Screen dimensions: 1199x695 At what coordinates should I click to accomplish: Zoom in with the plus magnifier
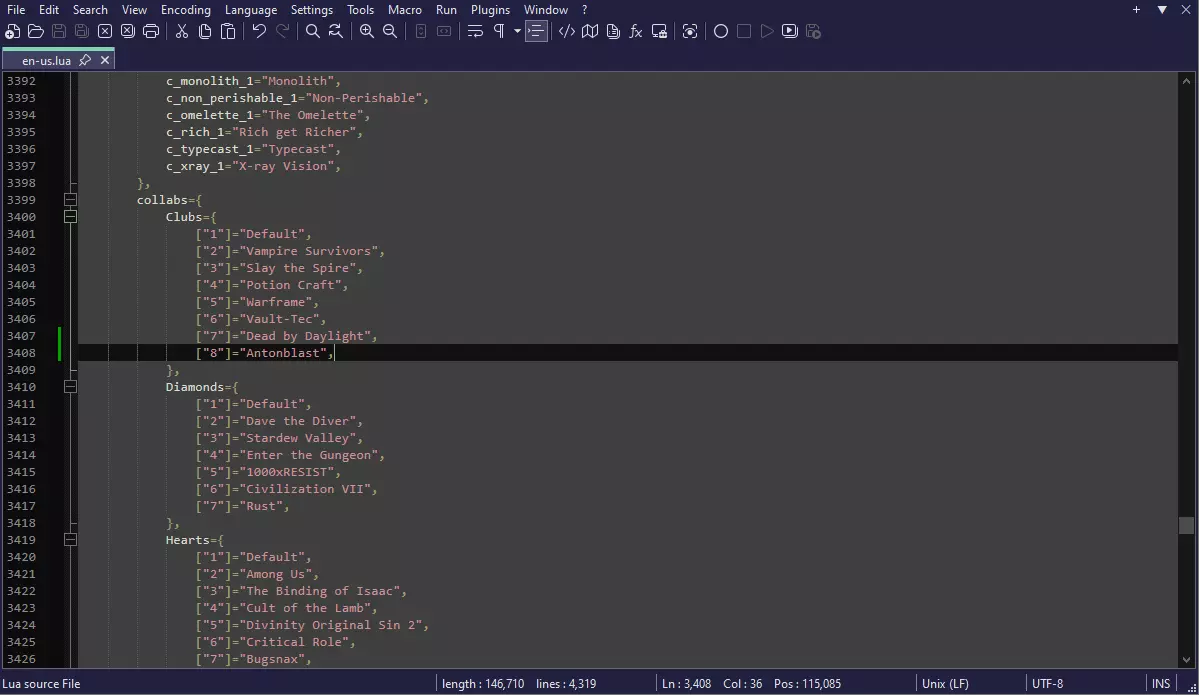coord(367,31)
